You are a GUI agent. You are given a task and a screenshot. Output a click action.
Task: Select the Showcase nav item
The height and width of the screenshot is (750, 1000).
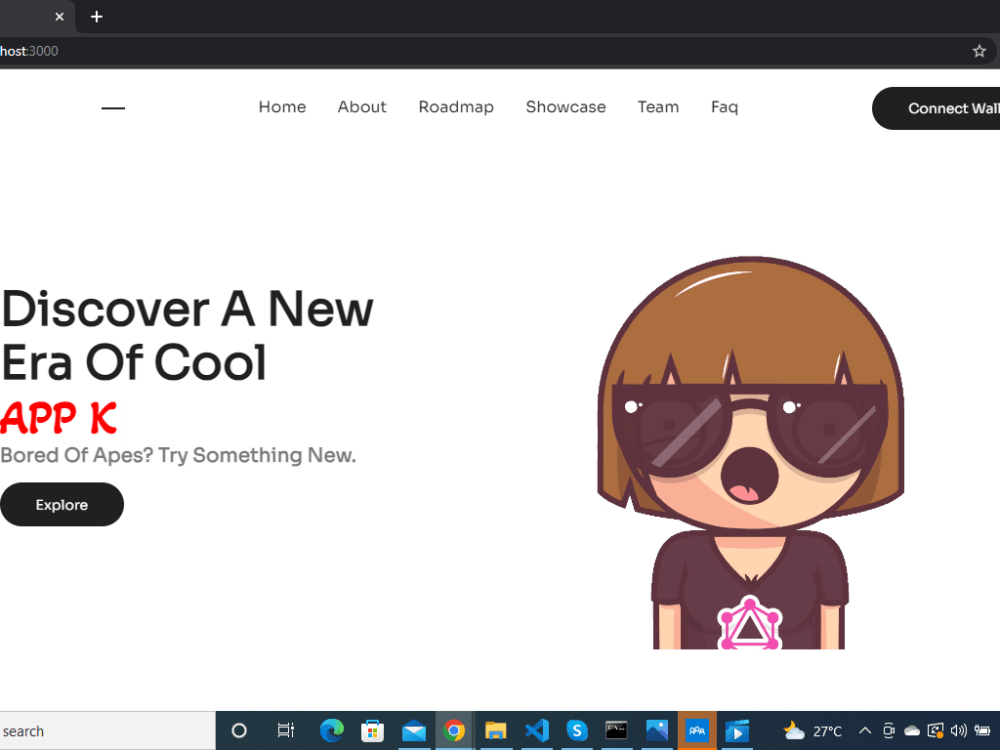click(566, 107)
